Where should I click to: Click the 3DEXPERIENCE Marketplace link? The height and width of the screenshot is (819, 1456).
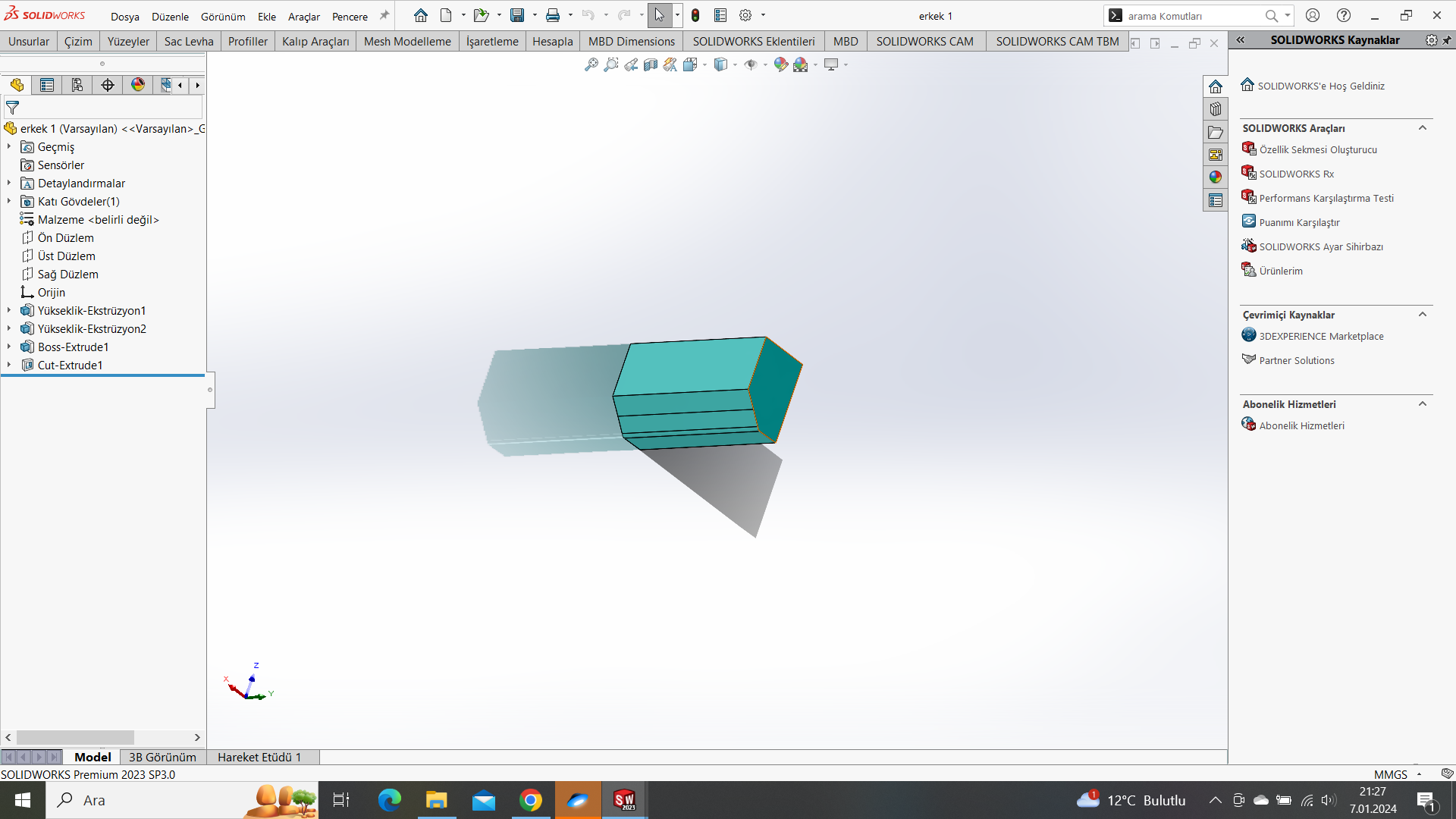click(x=1321, y=336)
